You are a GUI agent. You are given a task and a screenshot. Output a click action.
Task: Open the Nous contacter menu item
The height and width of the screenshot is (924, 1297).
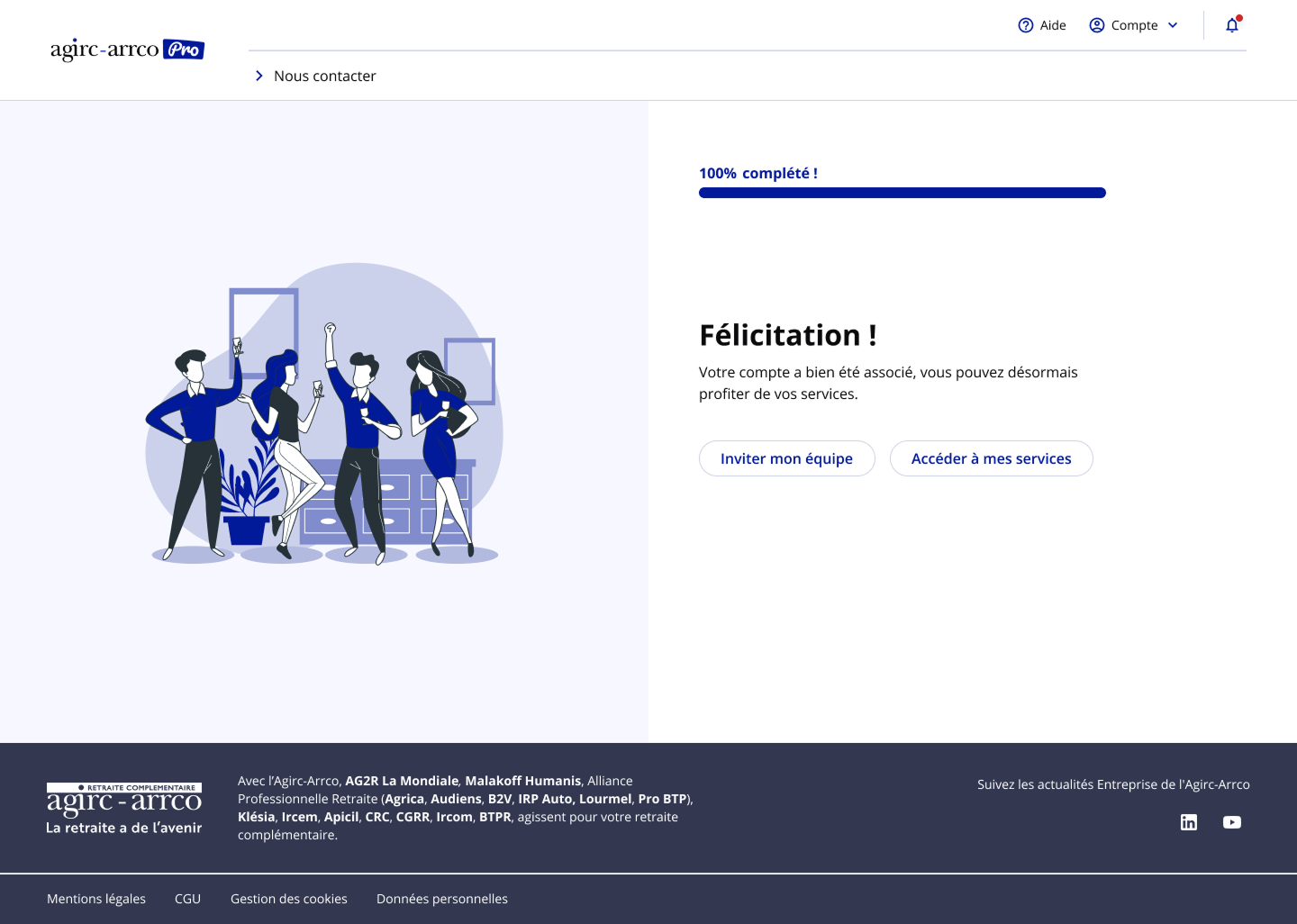click(324, 76)
